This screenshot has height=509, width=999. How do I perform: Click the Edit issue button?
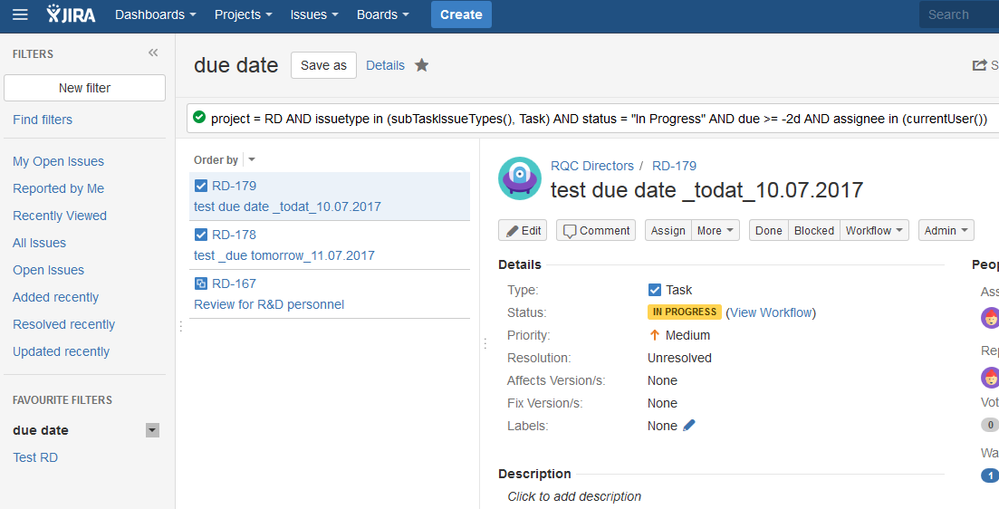tap(522, 231)
